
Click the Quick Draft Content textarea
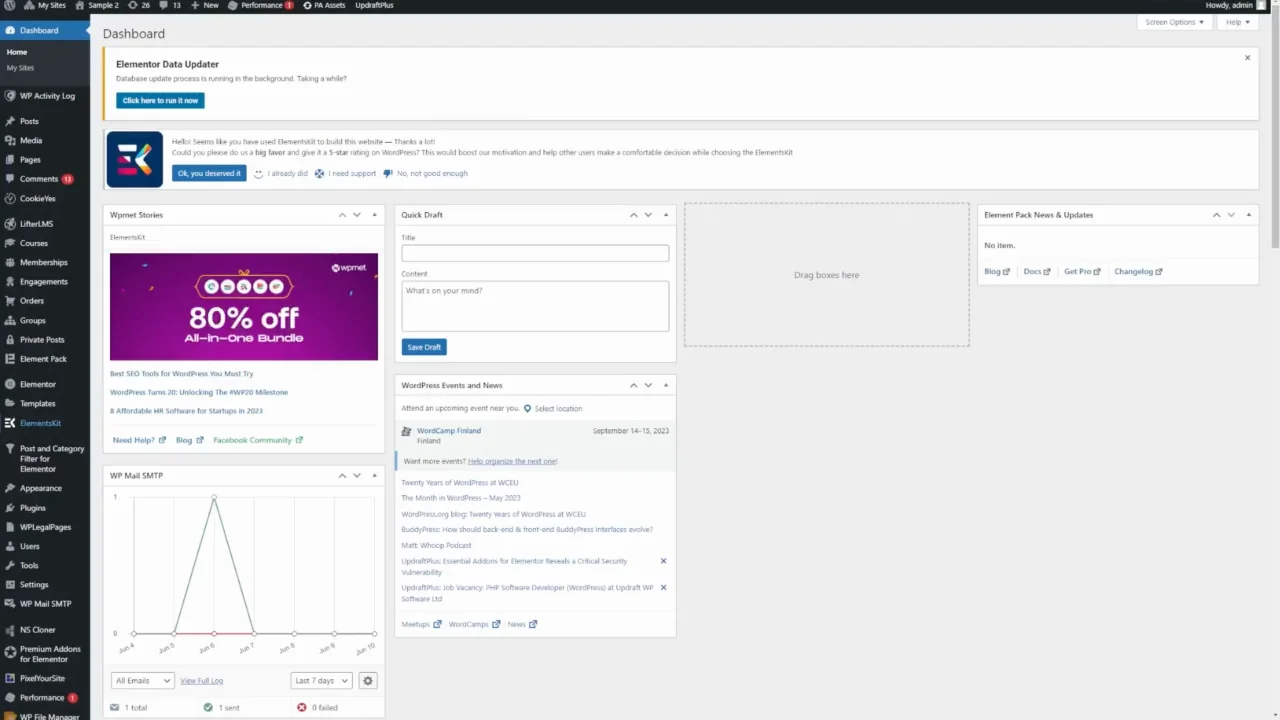535,306
